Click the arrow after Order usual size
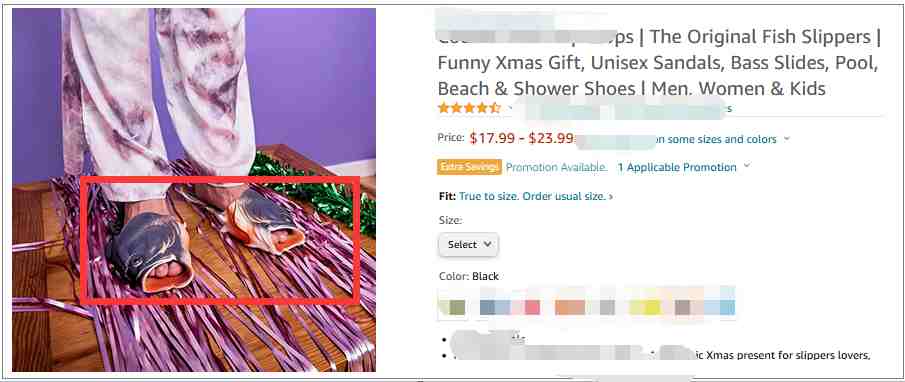Image resolution: width=905 pixels, height=382 pixels. [x=611, y=197]
